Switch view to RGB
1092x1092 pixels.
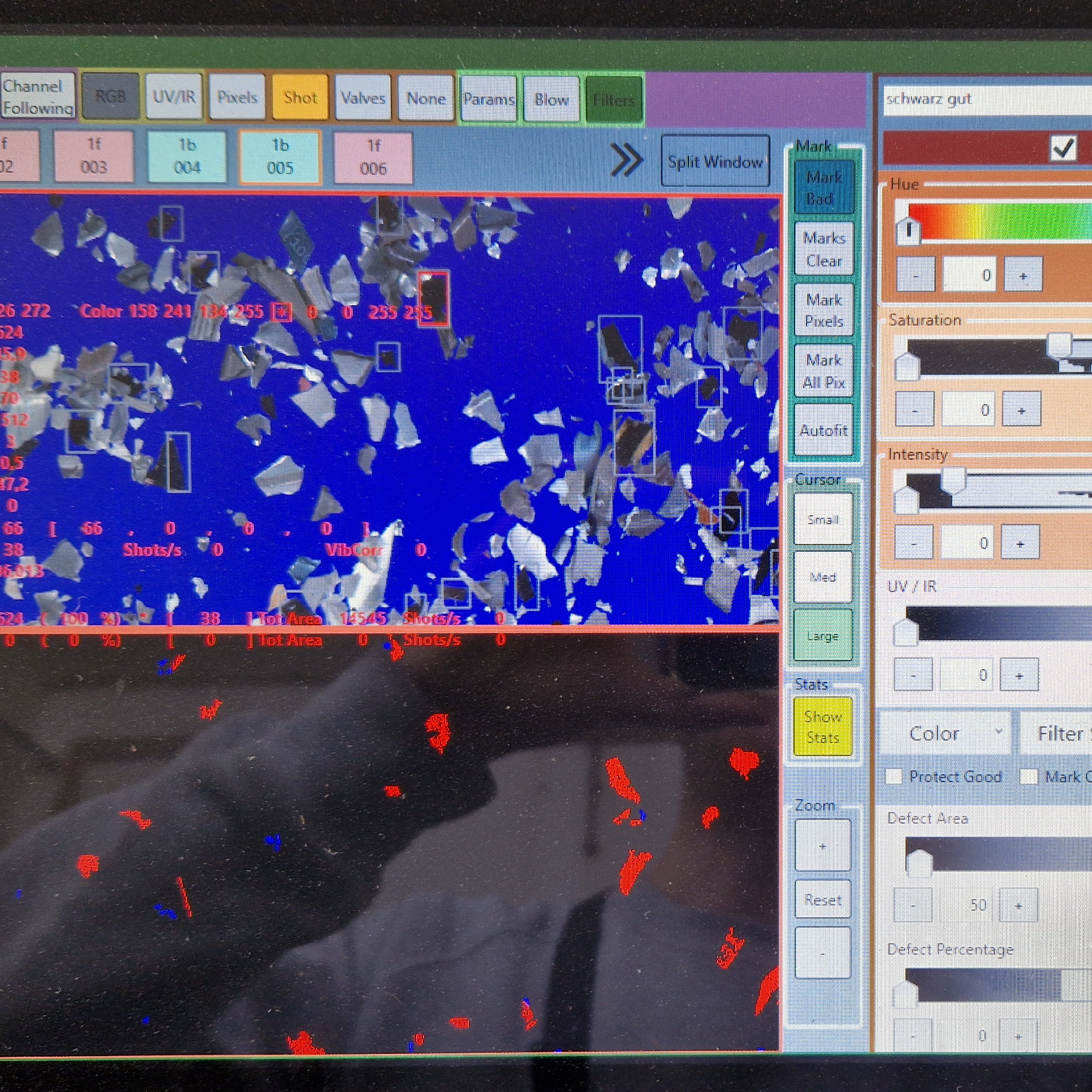click(110, 97)
